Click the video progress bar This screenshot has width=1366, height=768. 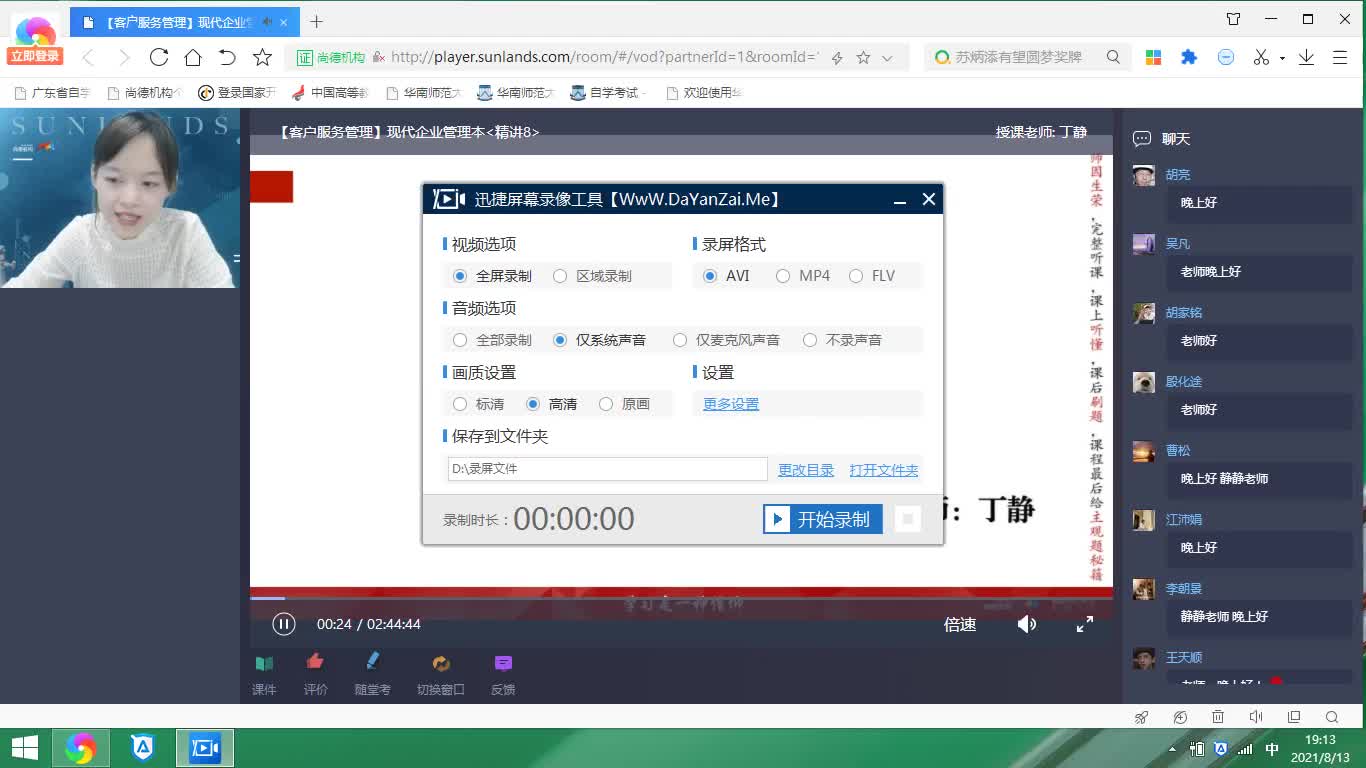coord(681,598)
